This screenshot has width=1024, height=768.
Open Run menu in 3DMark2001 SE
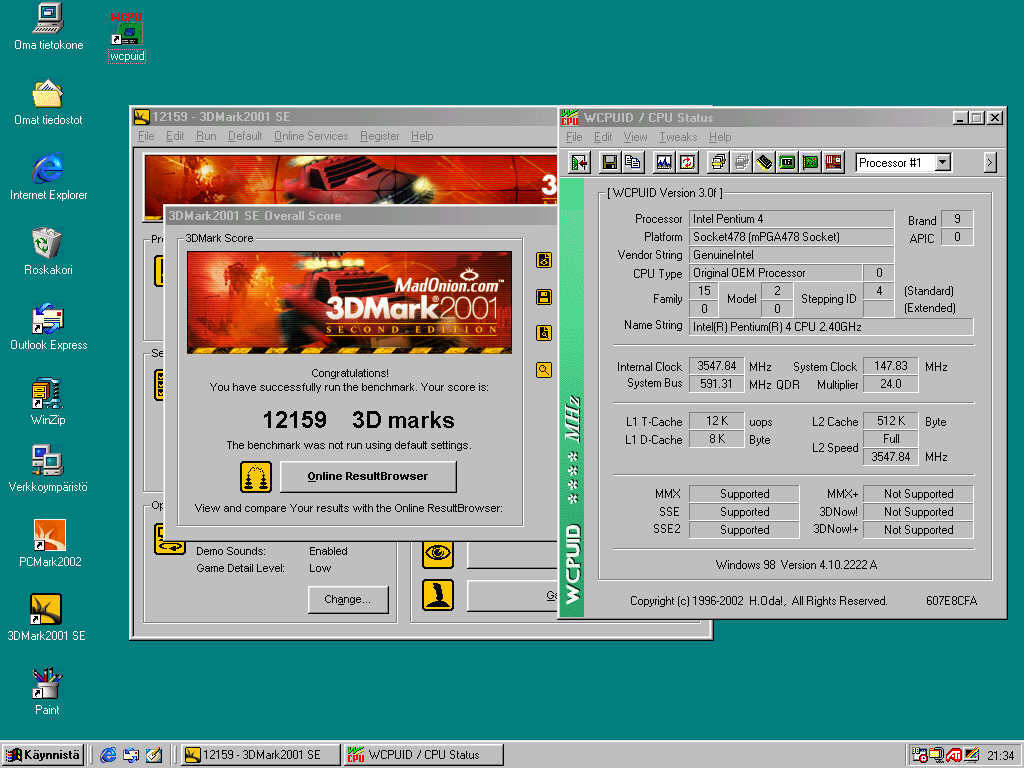[x=206, y=136]
